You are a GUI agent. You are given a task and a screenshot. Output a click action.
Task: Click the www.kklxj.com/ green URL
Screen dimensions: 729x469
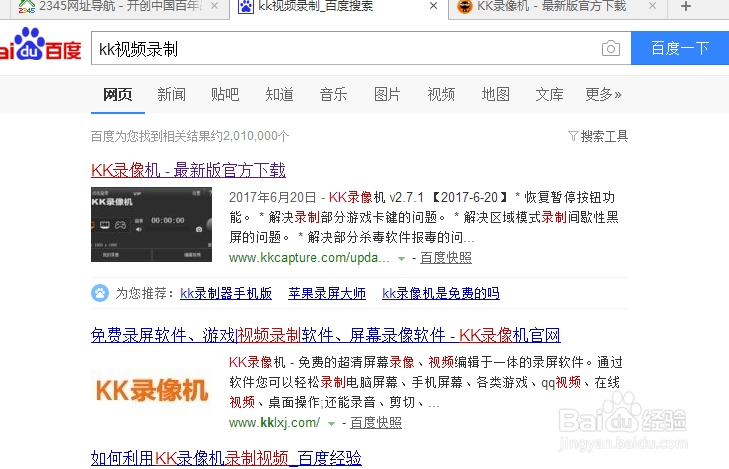tap(274, 423)
